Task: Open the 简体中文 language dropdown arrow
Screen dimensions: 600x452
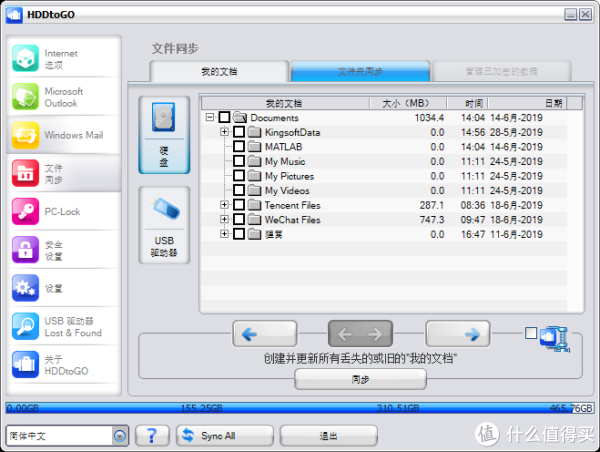Action: (120, 436)
